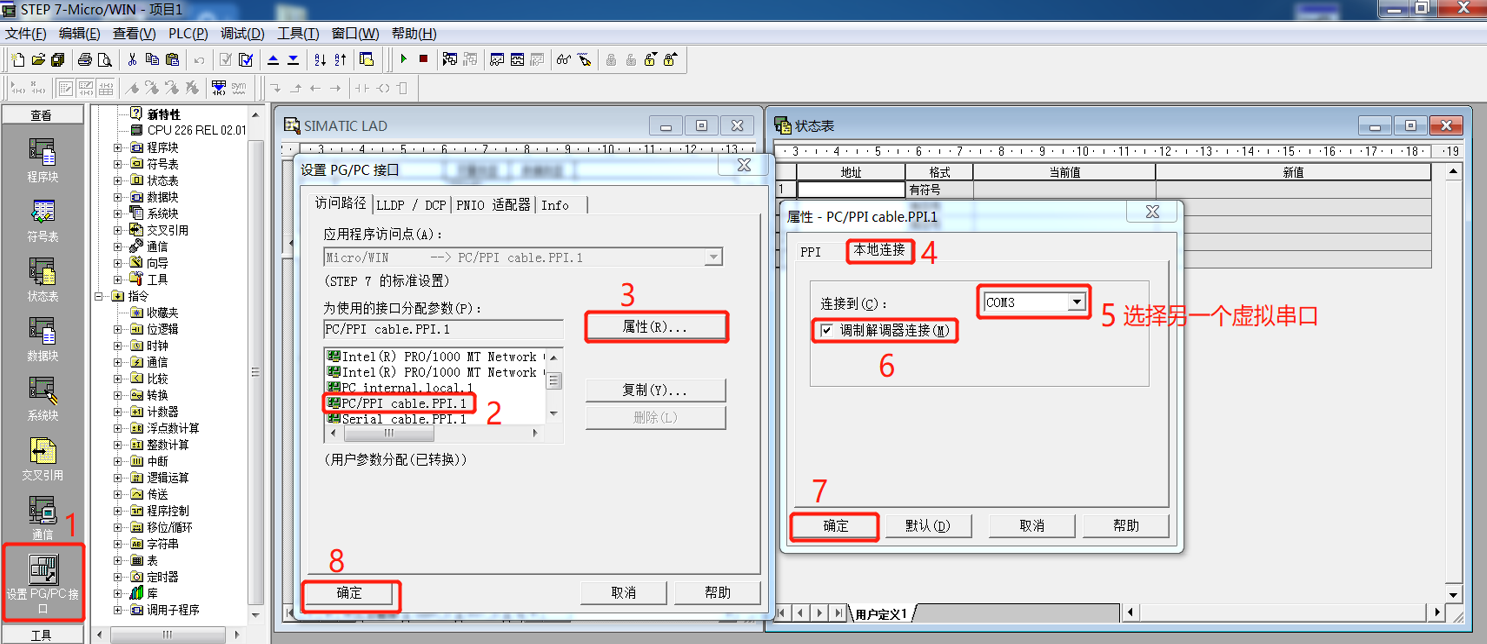Click the 复制(Y)... button
The width and height of the screenshot is (1487, 644).
pyautogui.click(x=655, y=390)
